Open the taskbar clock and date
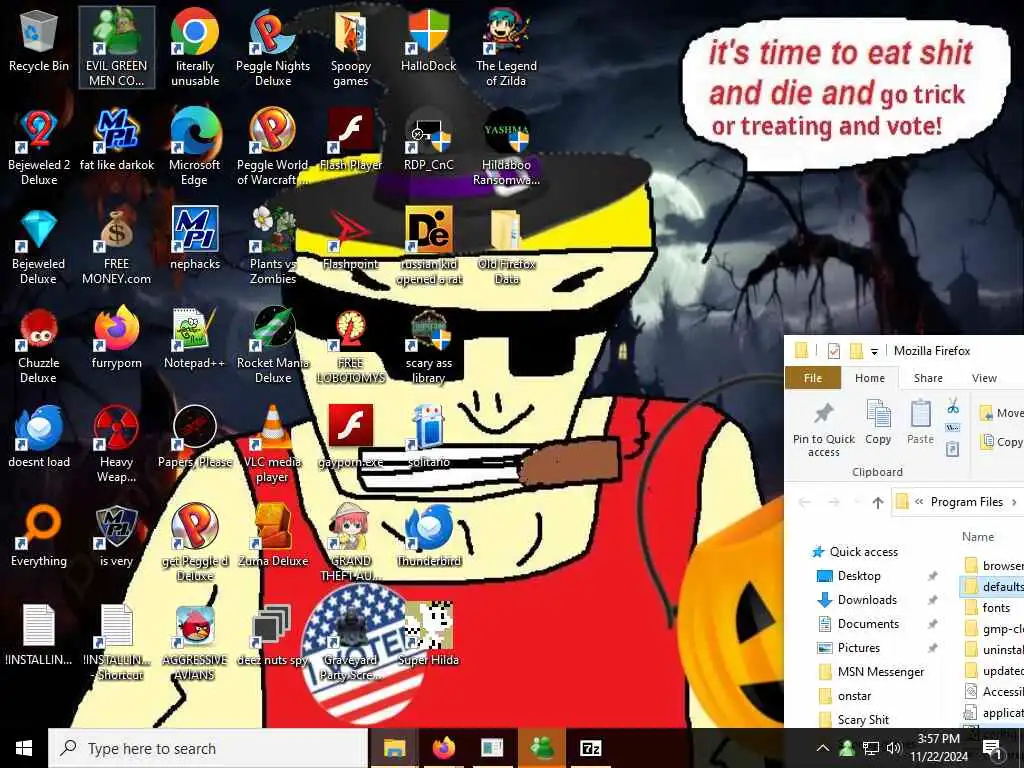 [939, 748]
